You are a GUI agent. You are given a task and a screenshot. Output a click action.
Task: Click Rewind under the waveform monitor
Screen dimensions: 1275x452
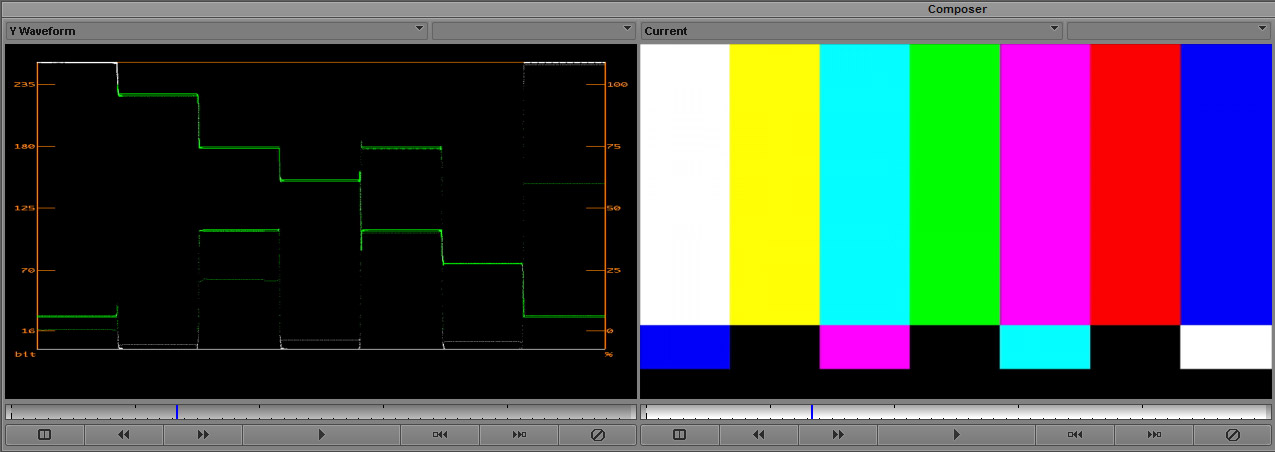[x=124, y=435]
